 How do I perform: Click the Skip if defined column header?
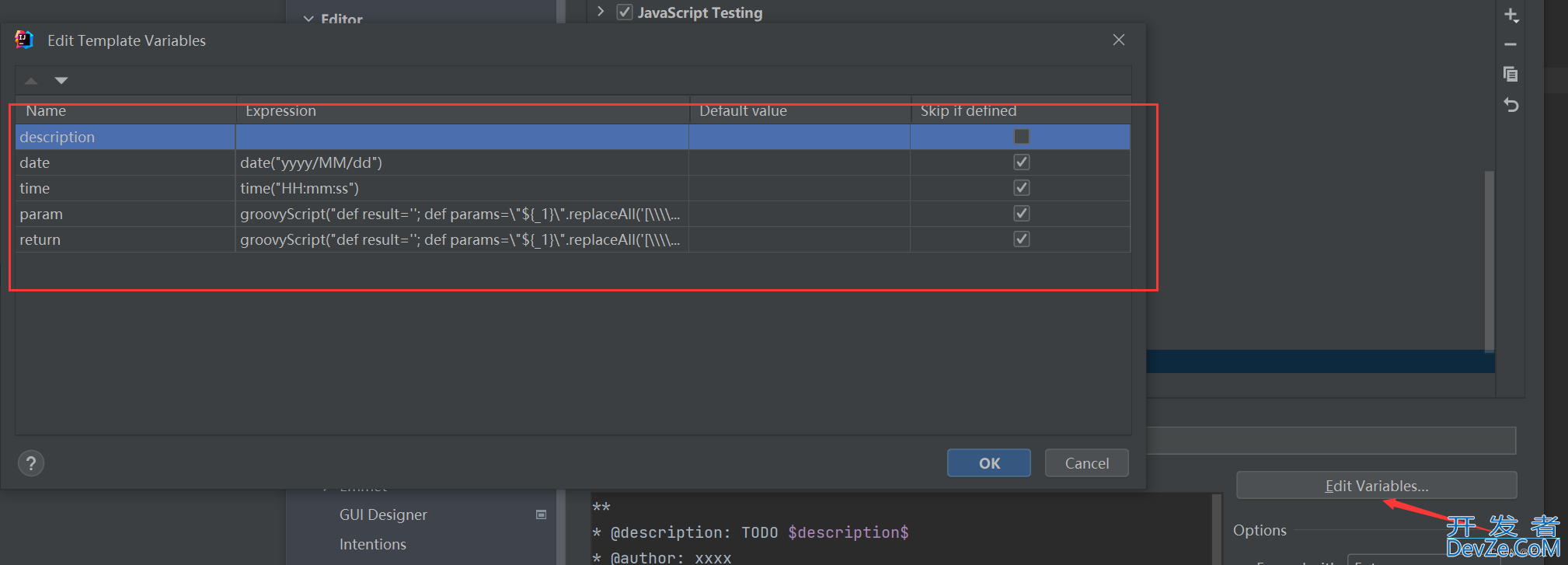1020,110
